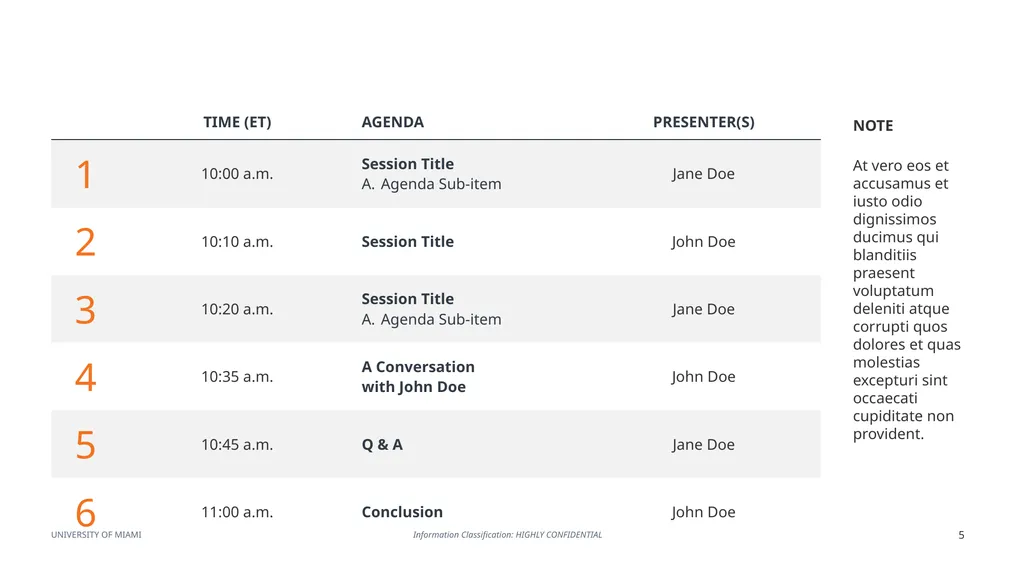Screen dimensions: 1024x575
Task: Click the Information Classification footer text
Action: tap(507, 534)
